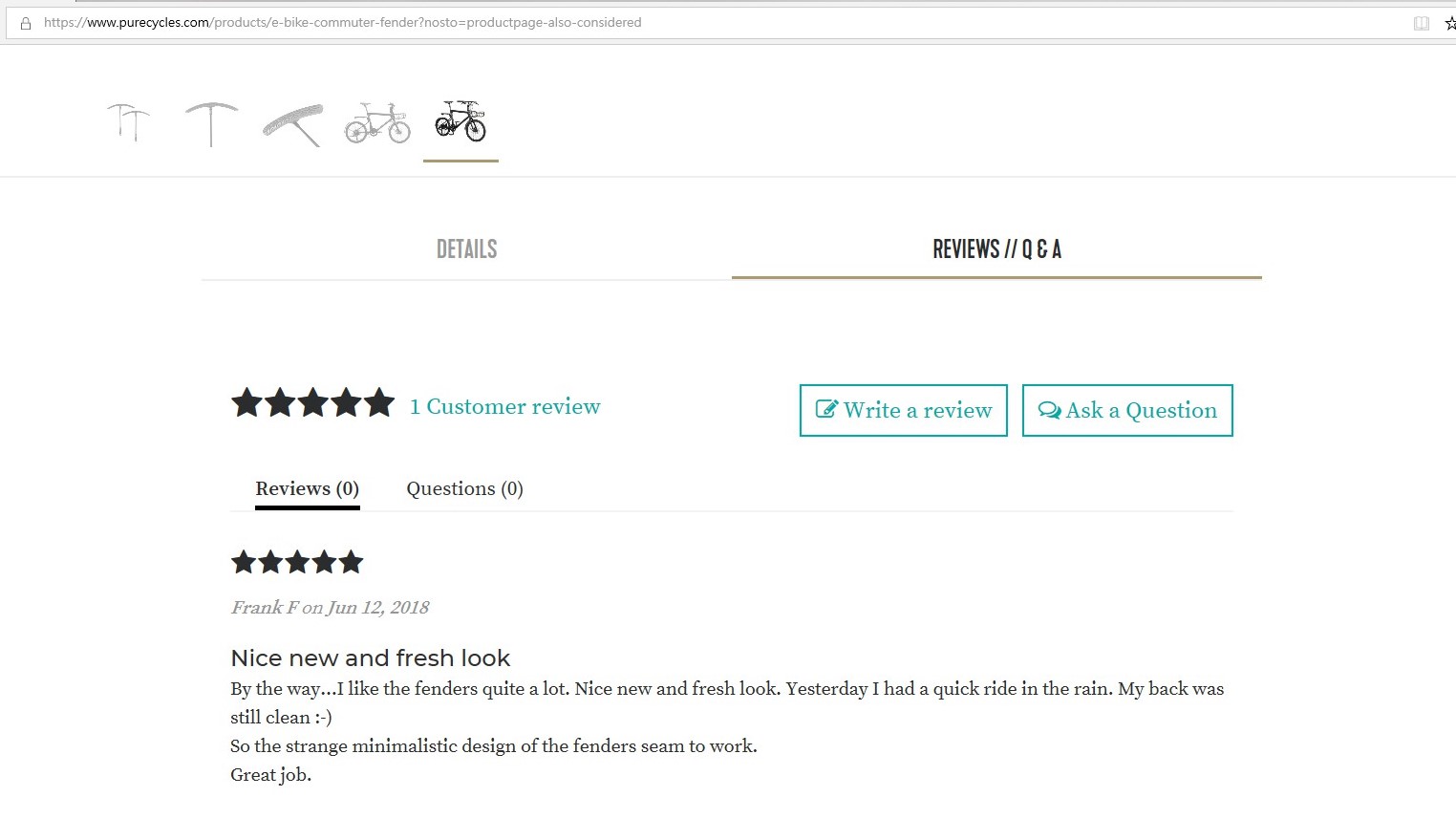Screen dimensions: 1456x819
Task: Select the single upright fender thumbnail
Action: click(x=211, y=123)
